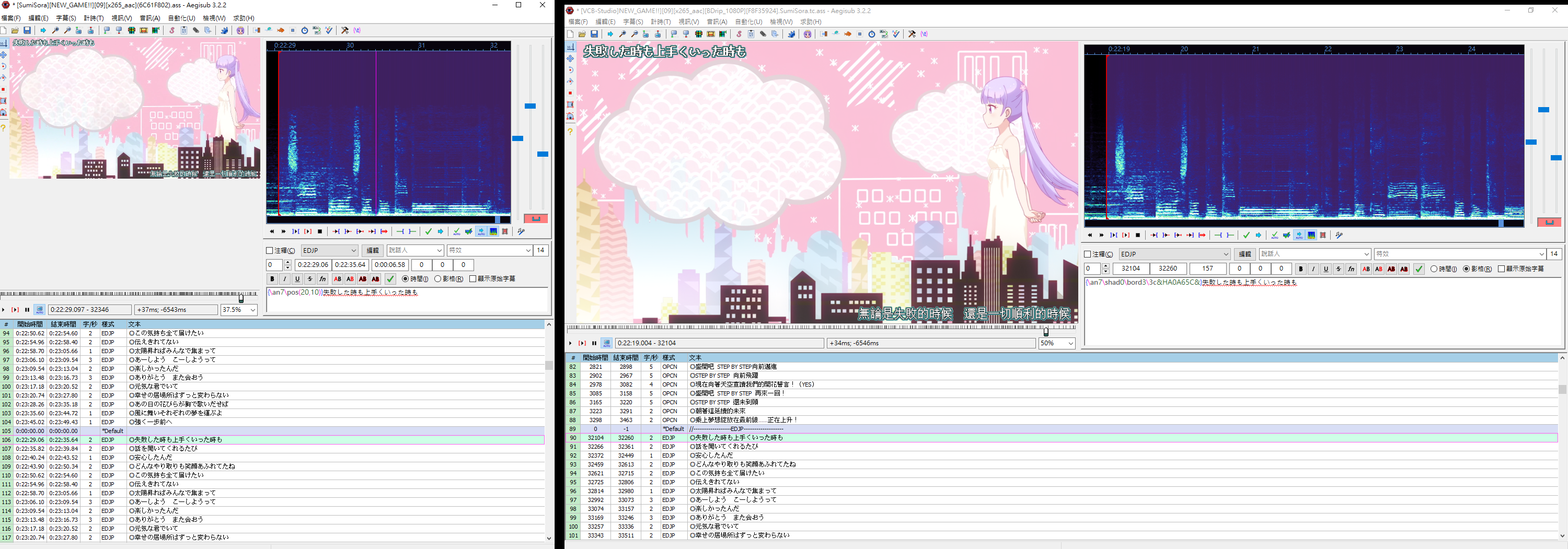Open Kanji timer fish icon in left window

point(281,30)
